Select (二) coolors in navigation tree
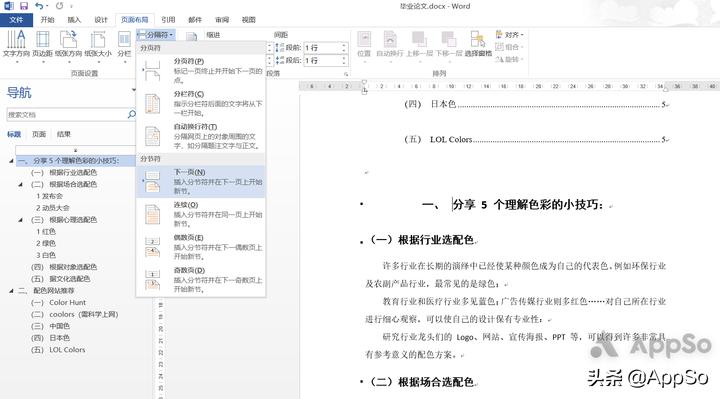The image size is (720, 399). click(x=74, y=315)
